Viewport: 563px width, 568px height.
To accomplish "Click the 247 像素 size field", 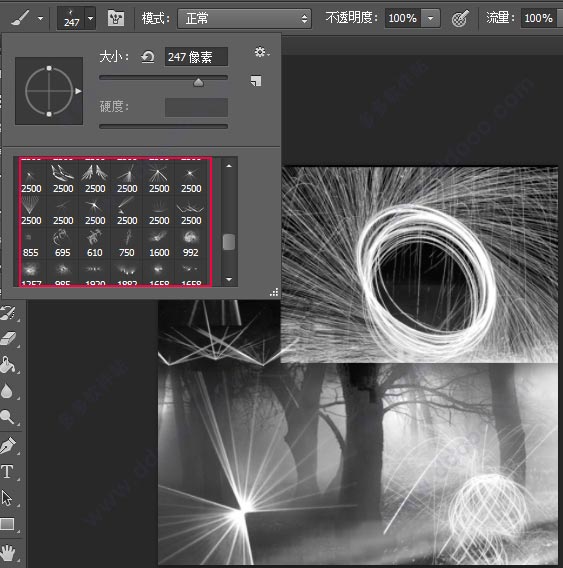I will 196,57.
